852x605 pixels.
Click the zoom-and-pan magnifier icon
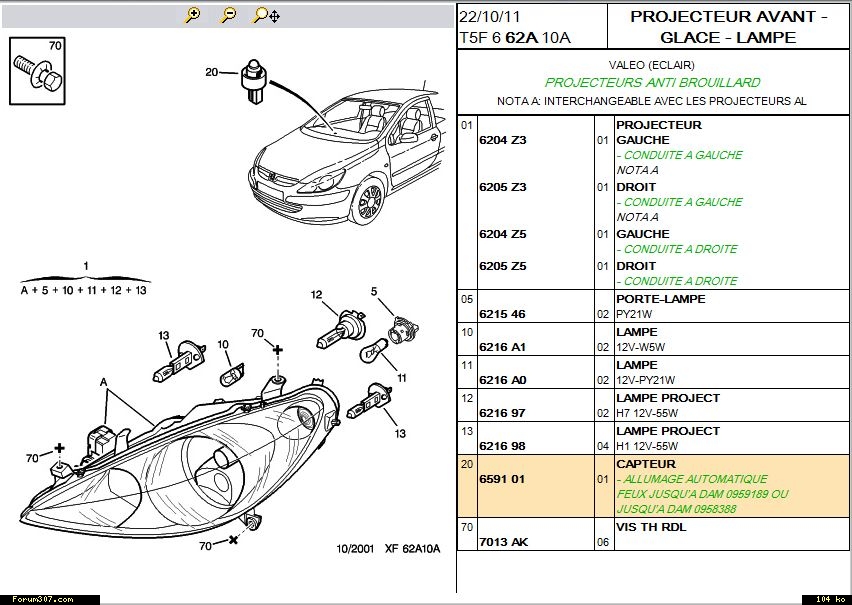pyautogui.click(x=266, y=15)
